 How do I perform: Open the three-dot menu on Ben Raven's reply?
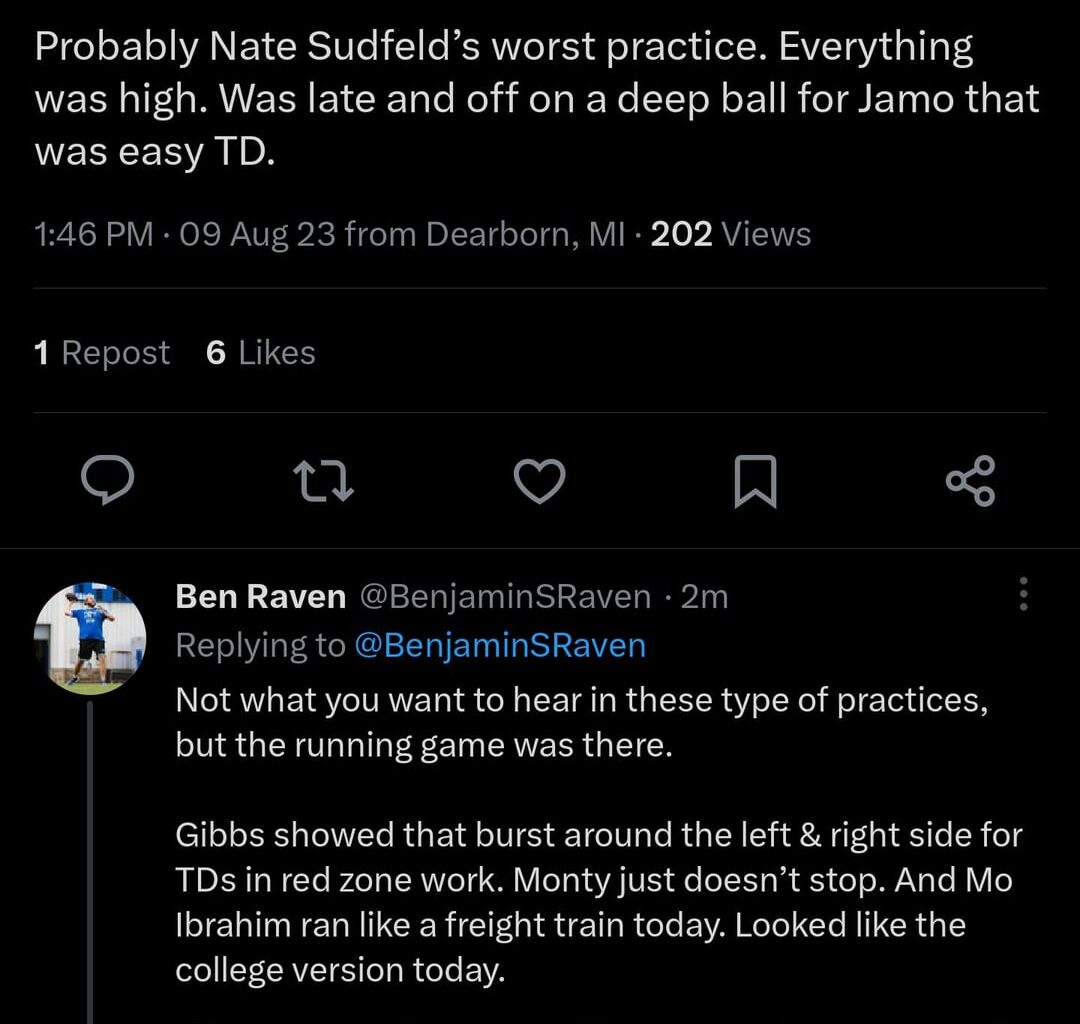pos(1023,595)
